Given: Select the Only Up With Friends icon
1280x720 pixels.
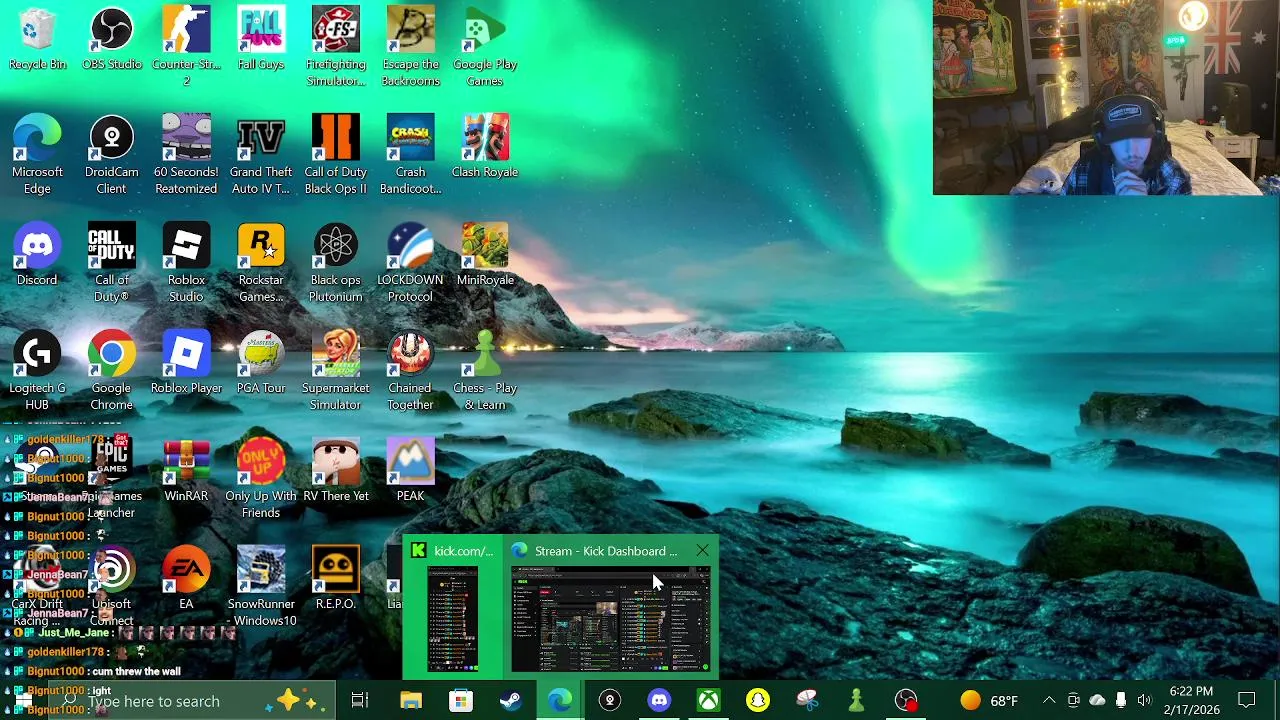Looking at the screenshot, I should pos(261,478).
